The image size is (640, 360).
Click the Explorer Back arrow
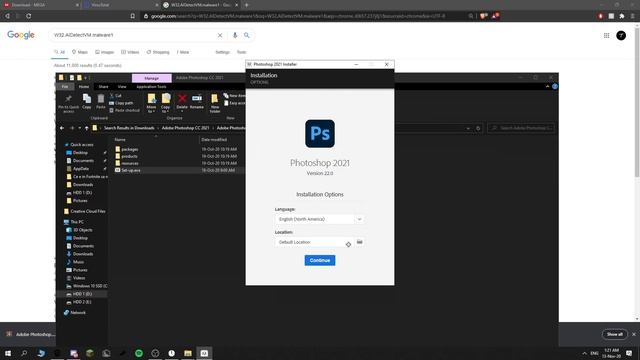(x=62, y=128)
